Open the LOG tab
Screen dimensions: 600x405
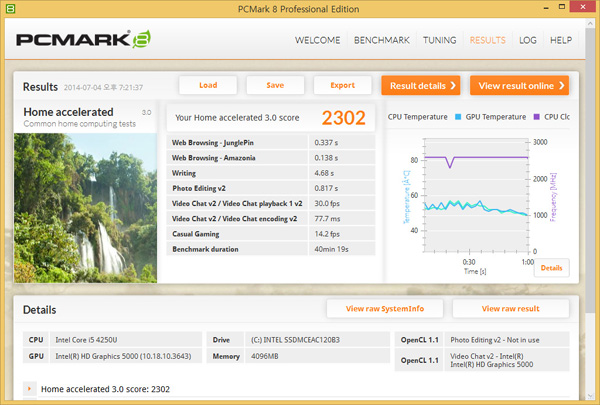click(528, 40)
